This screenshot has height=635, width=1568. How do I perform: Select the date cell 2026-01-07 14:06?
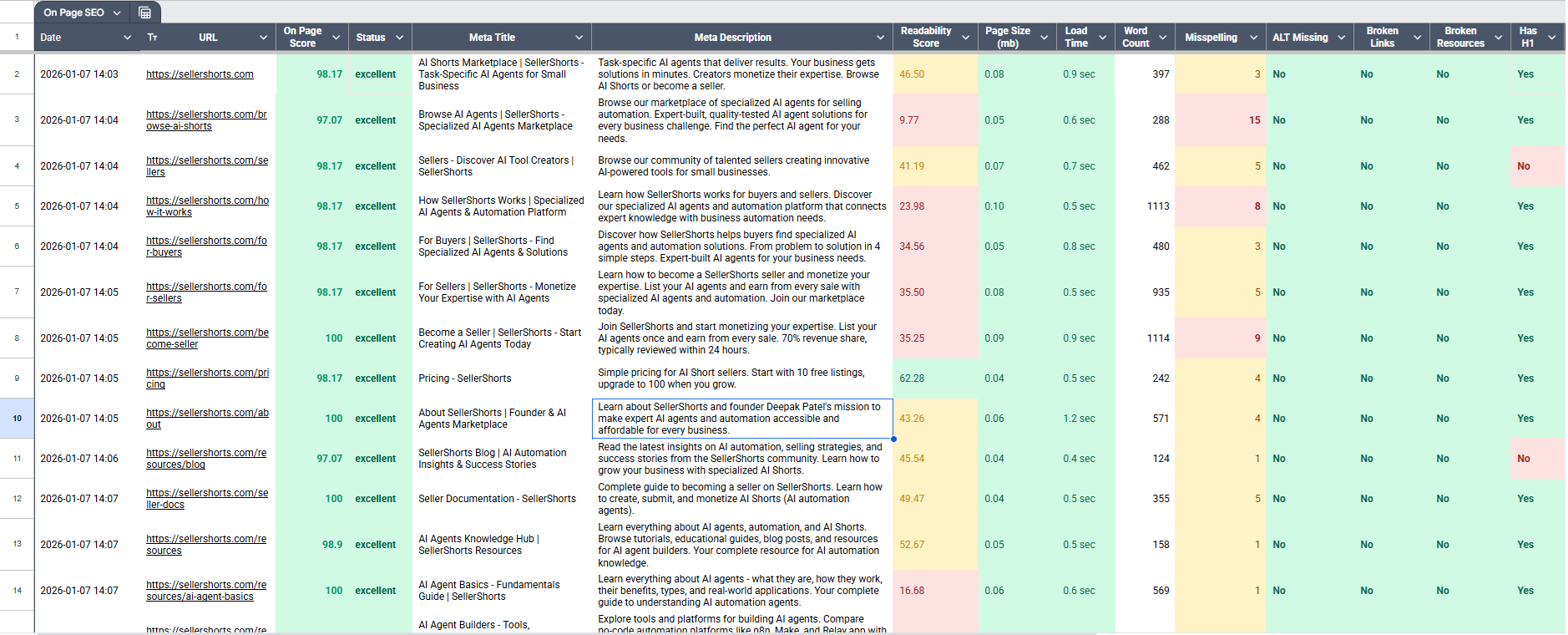(x=87, y=459)
